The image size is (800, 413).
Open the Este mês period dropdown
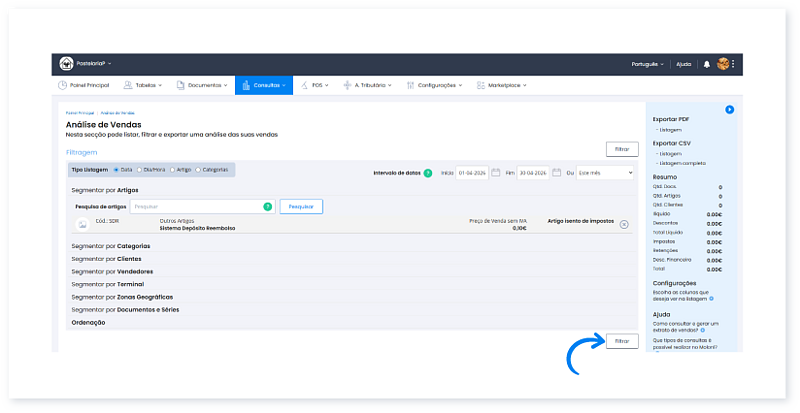point(605,172)
